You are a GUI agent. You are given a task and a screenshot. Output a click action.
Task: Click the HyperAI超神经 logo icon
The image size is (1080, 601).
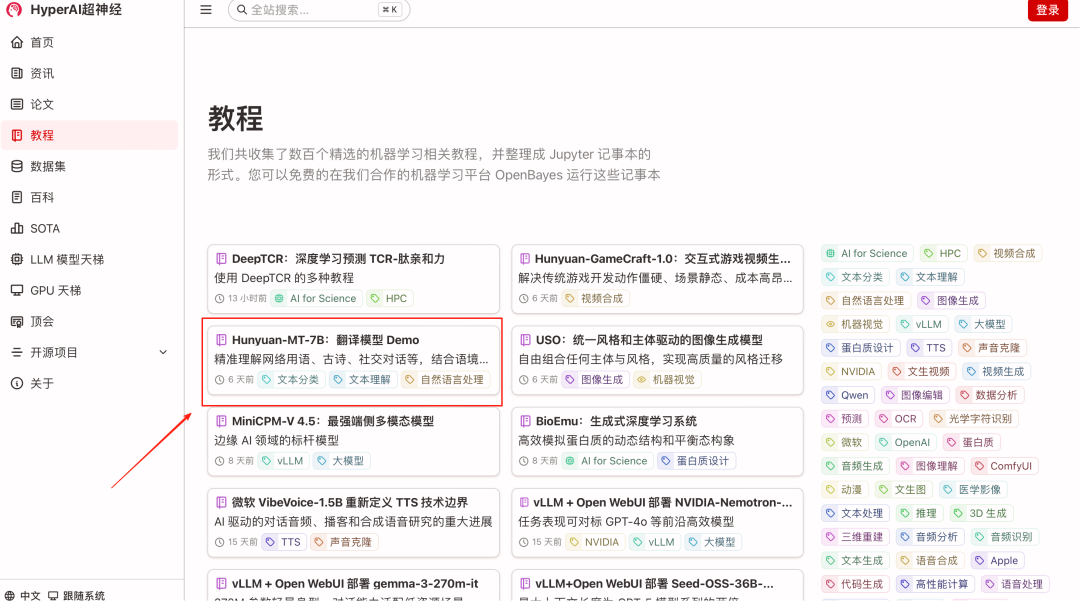click(x=14, y=10)
